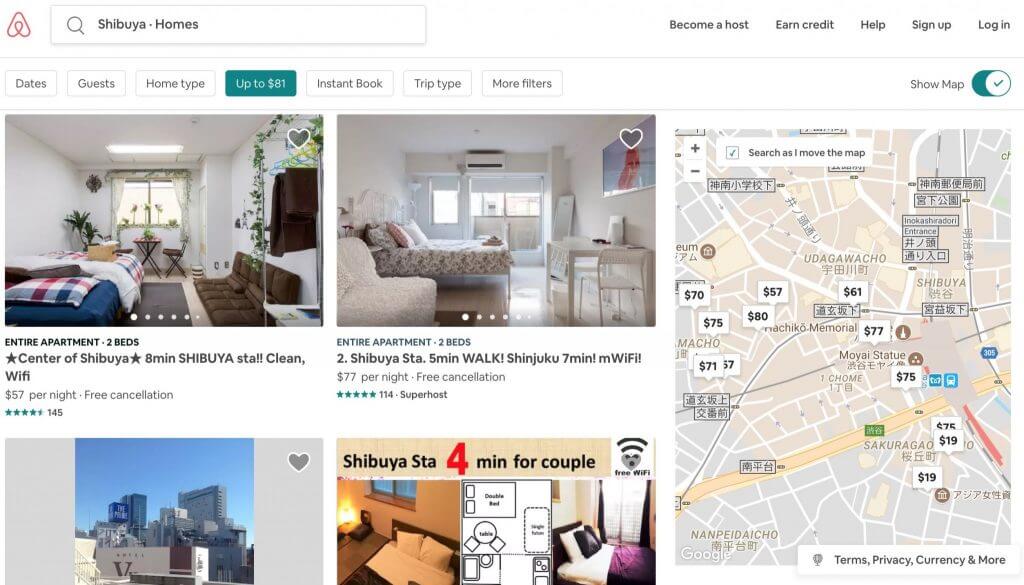
Task: Open the Dates filter
Action: coord(31,84)
